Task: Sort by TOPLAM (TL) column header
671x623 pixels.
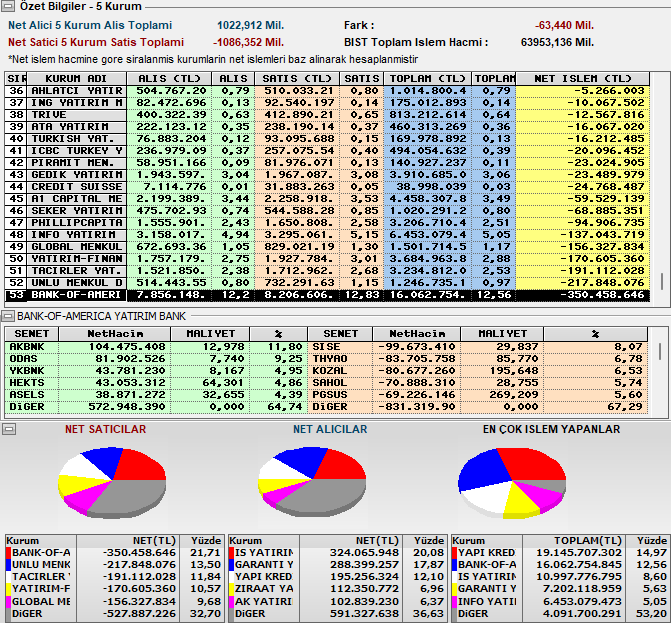Action: click(427, 79)
